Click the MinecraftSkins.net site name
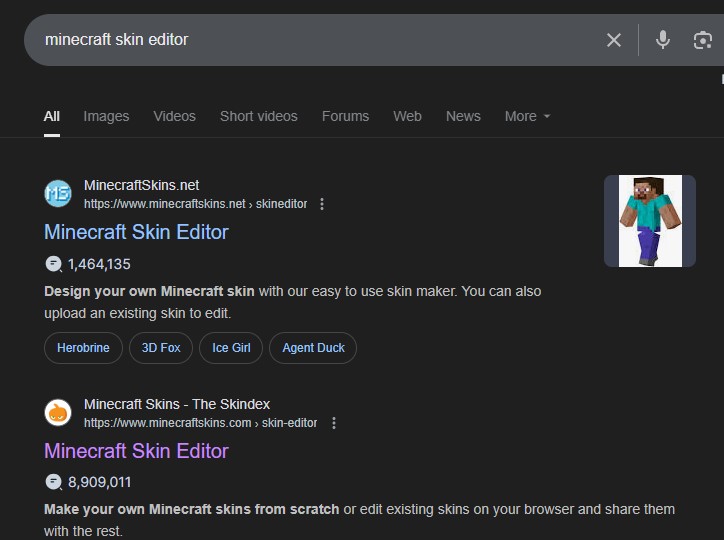 pyautogui.click(x=141, y=186)
